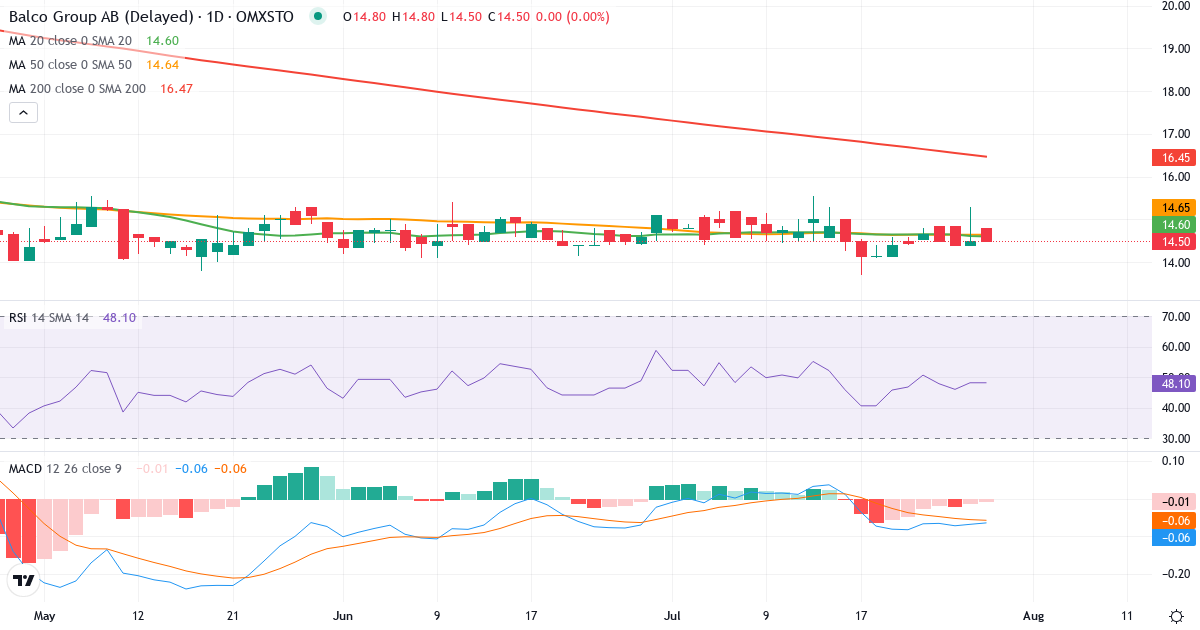Click the 20.00 price scale value

tap(1175, 6)
